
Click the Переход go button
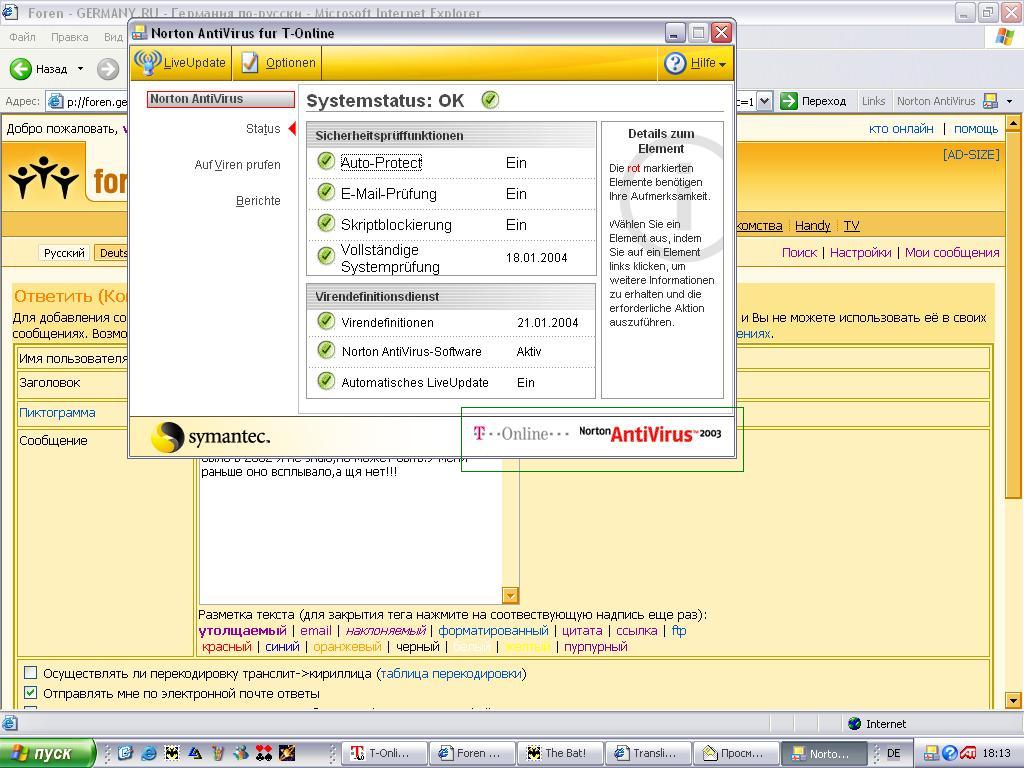[x=813, y=101]
